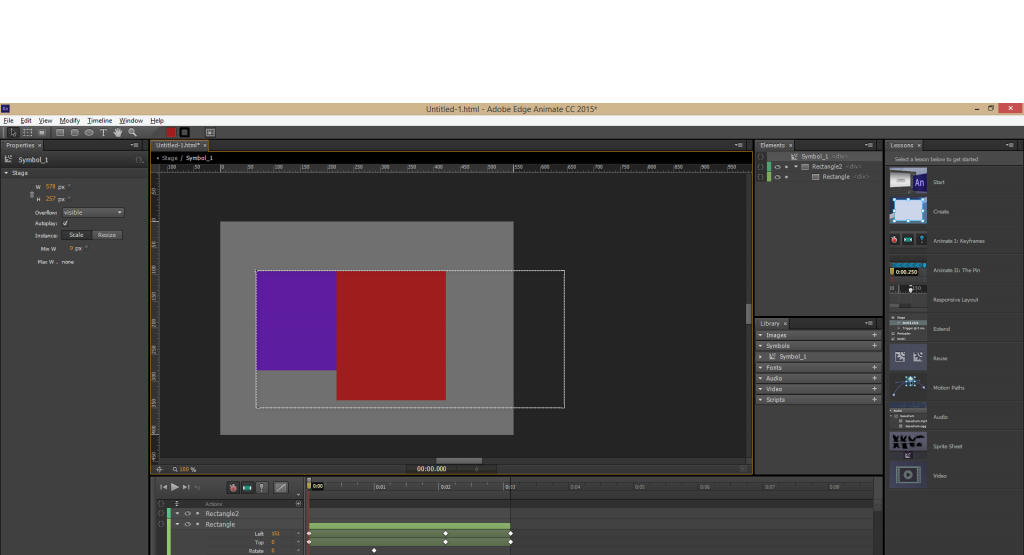The height and width of the screenshot is (555, 1024).
Task: Play the timeline animation
Action: (x=175, y=487)
